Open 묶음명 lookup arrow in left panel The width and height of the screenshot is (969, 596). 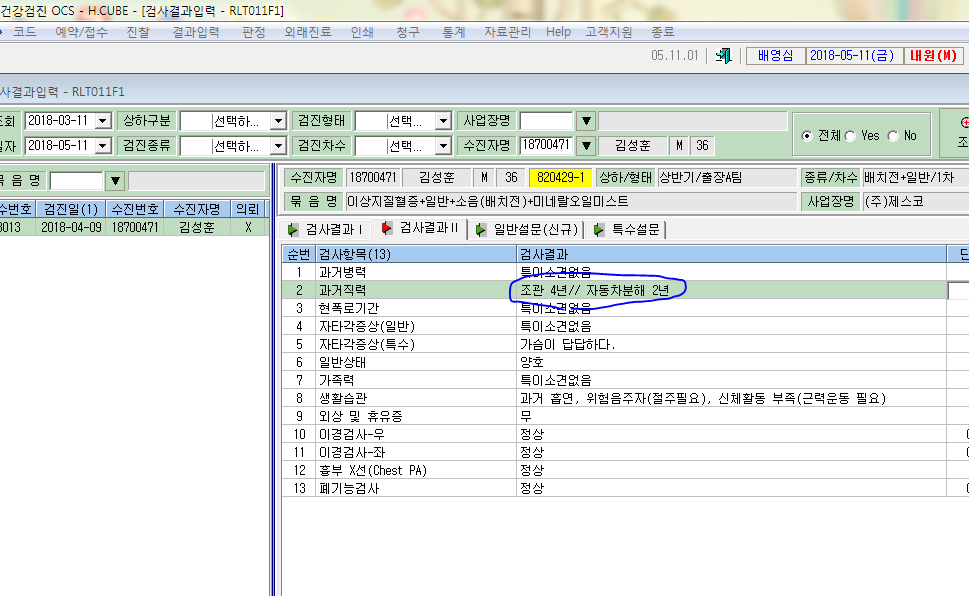(115, 181)
